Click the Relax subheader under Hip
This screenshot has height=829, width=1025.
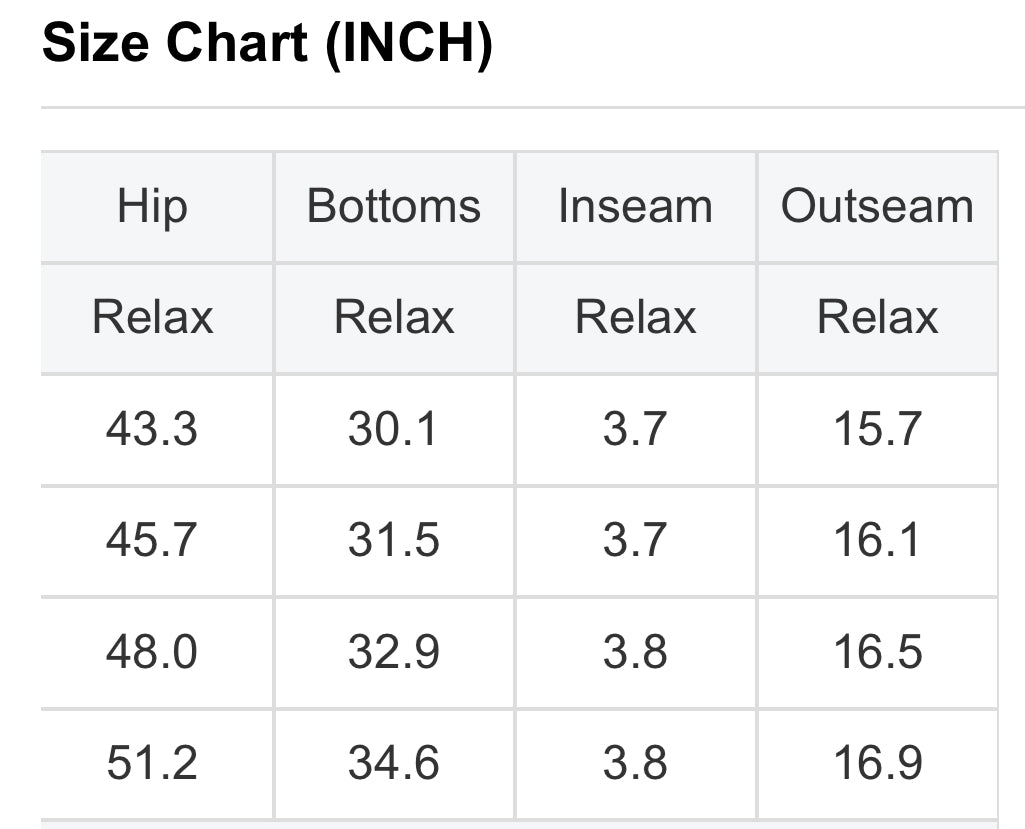[152, 318]
